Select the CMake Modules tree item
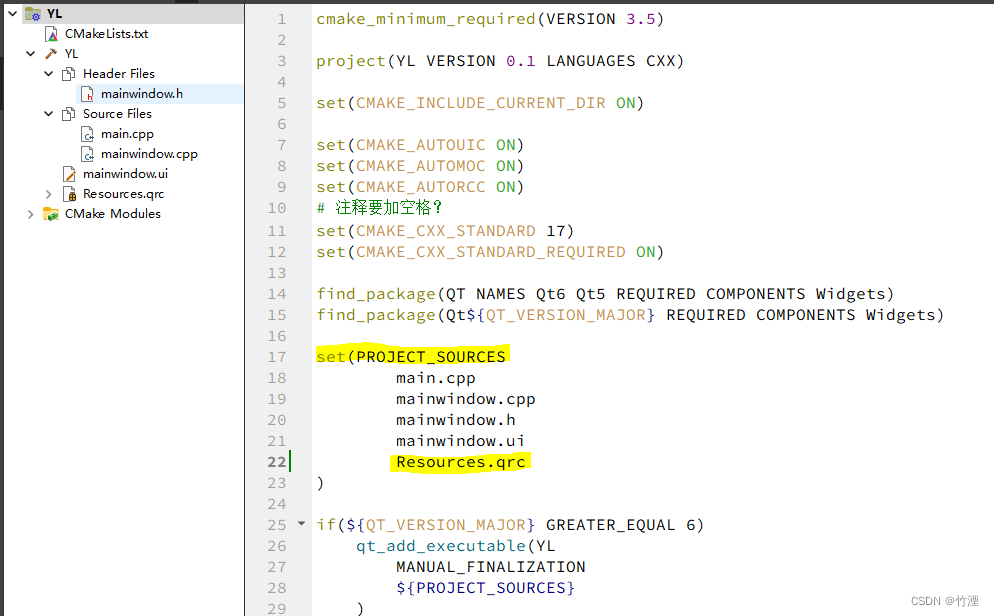This screenshot has height=616, width=994. (x=113, y=214)
